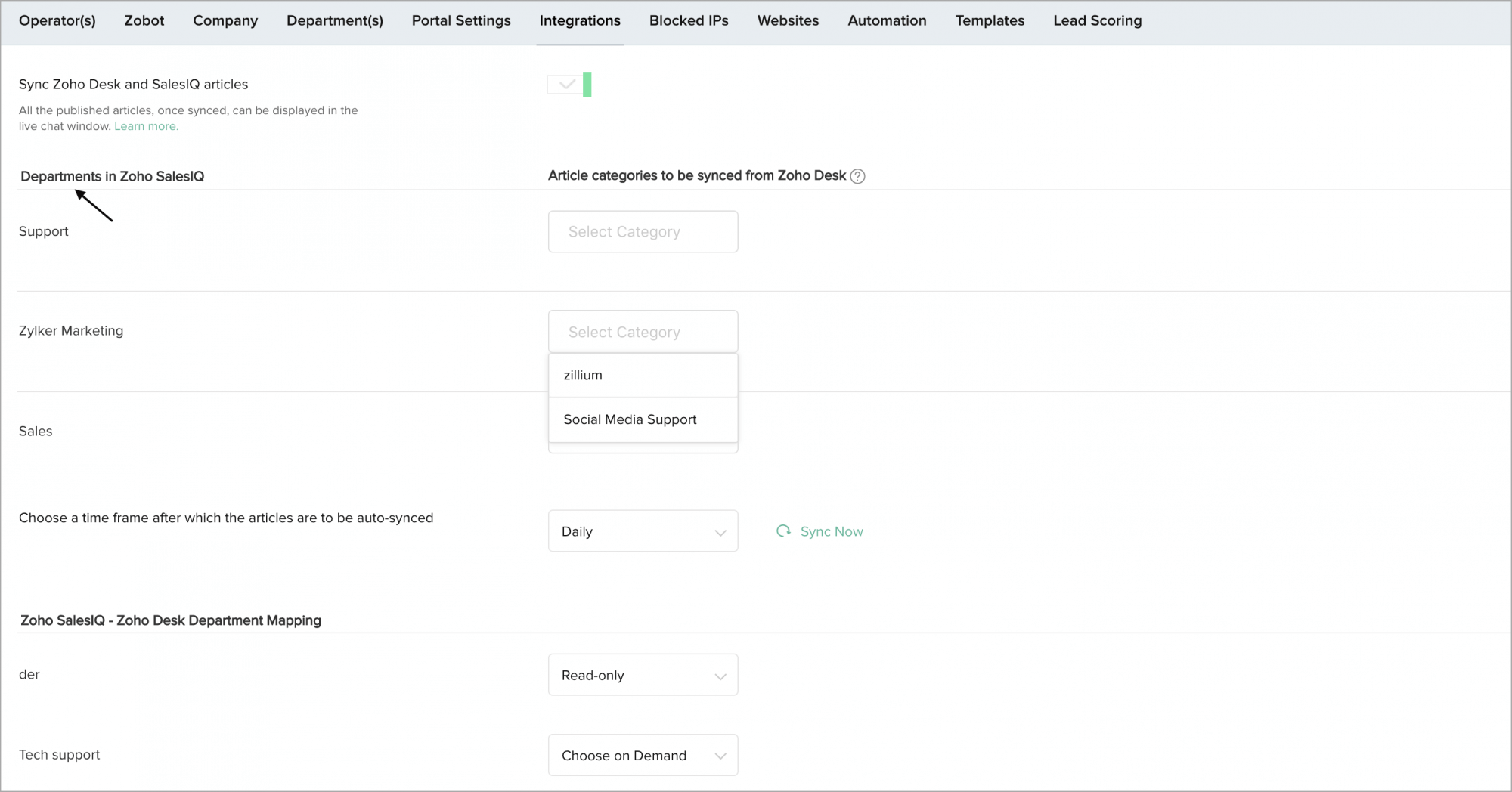This screenshot has width=1512, height=792.
Task: Click Zoho SalesIQ - Zoho Desk Department Mapping heading
Action: point(170,620)
